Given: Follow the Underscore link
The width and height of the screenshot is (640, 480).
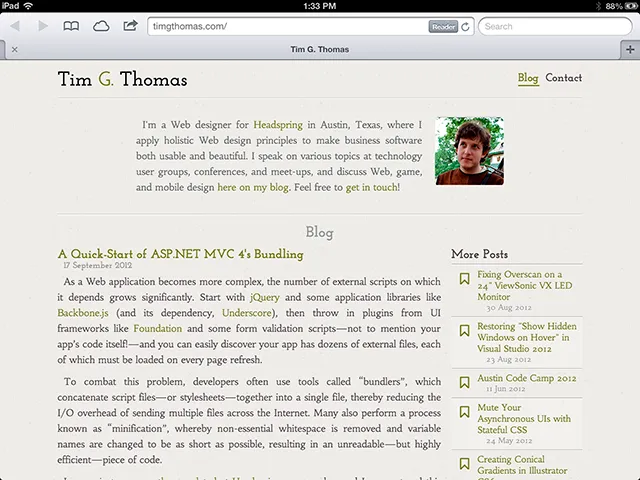Looking at the screenshot, I should pos(247,313).
